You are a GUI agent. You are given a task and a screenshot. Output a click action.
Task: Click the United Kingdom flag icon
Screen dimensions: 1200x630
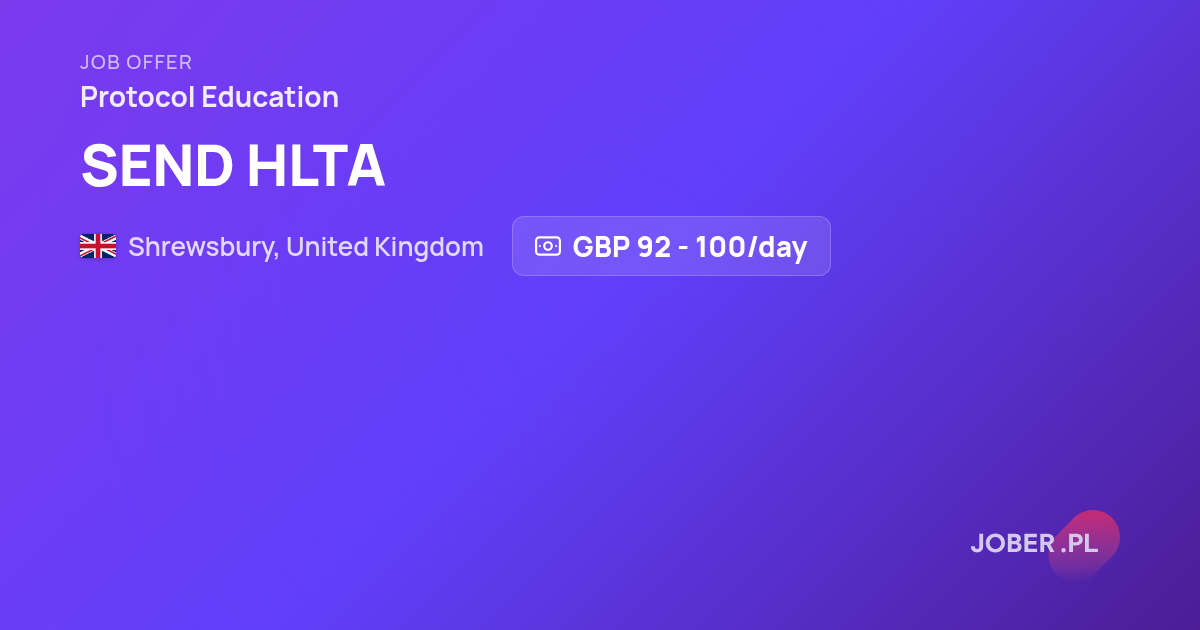tap(98, 246)
